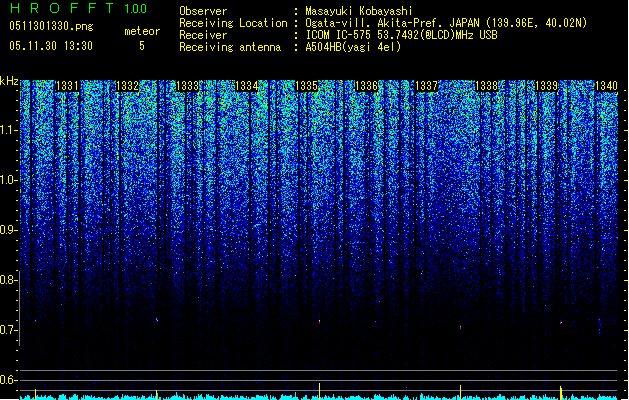The height and width of the screenshot is (400, 629).
Task: Click the 0.7 kHz axis label
Action: [8, 330]
